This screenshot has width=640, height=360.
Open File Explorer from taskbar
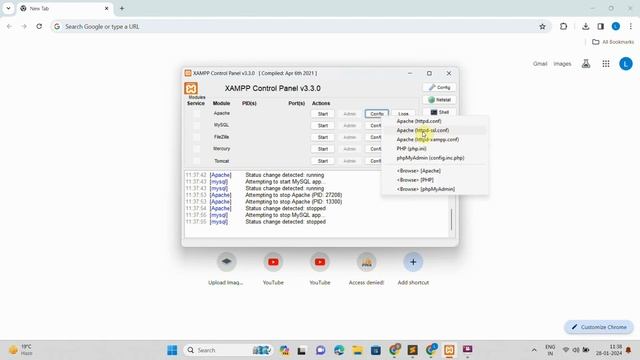coord(358,350)
